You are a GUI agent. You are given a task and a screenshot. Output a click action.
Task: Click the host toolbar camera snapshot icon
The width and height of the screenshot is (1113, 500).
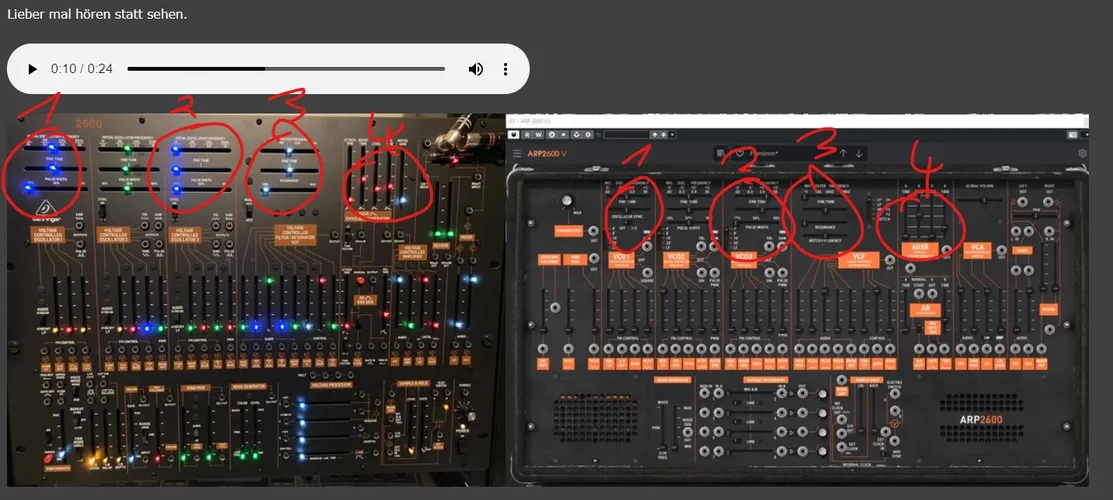click(x=1073, y=135)
